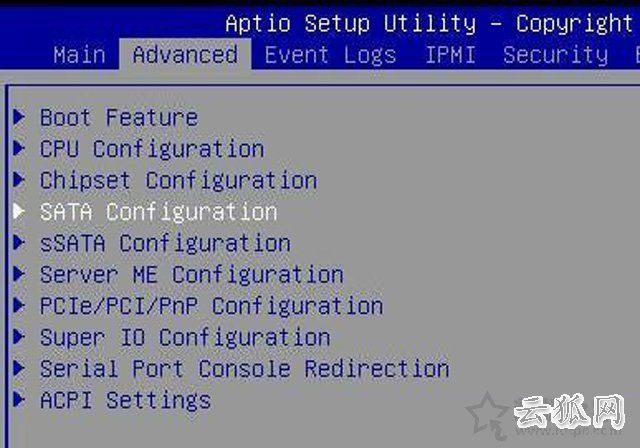Select SATA Configuration entry
The width and height of the screenshot is (640, 448).
click(158, 211)
